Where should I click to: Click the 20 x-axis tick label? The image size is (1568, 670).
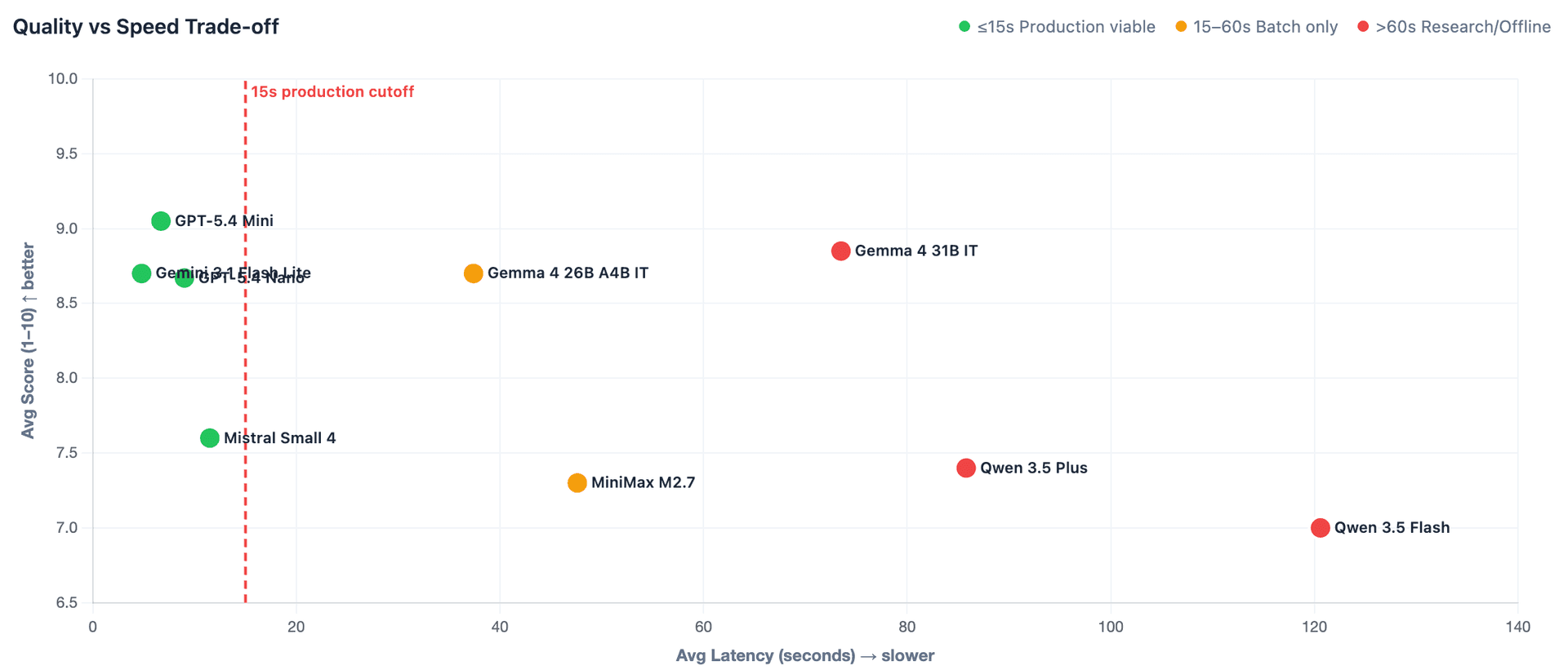(296, 628)
